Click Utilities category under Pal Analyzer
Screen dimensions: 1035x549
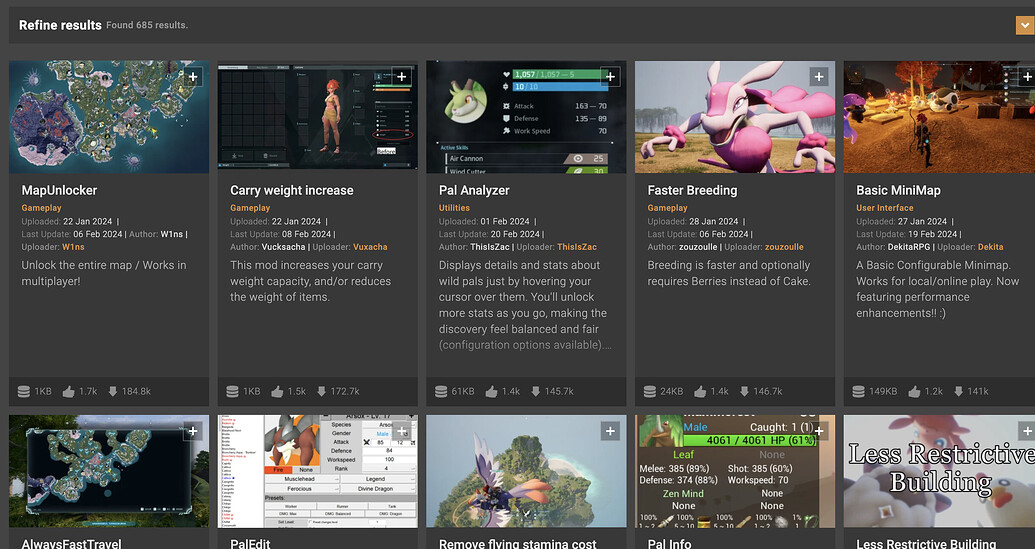454,208
